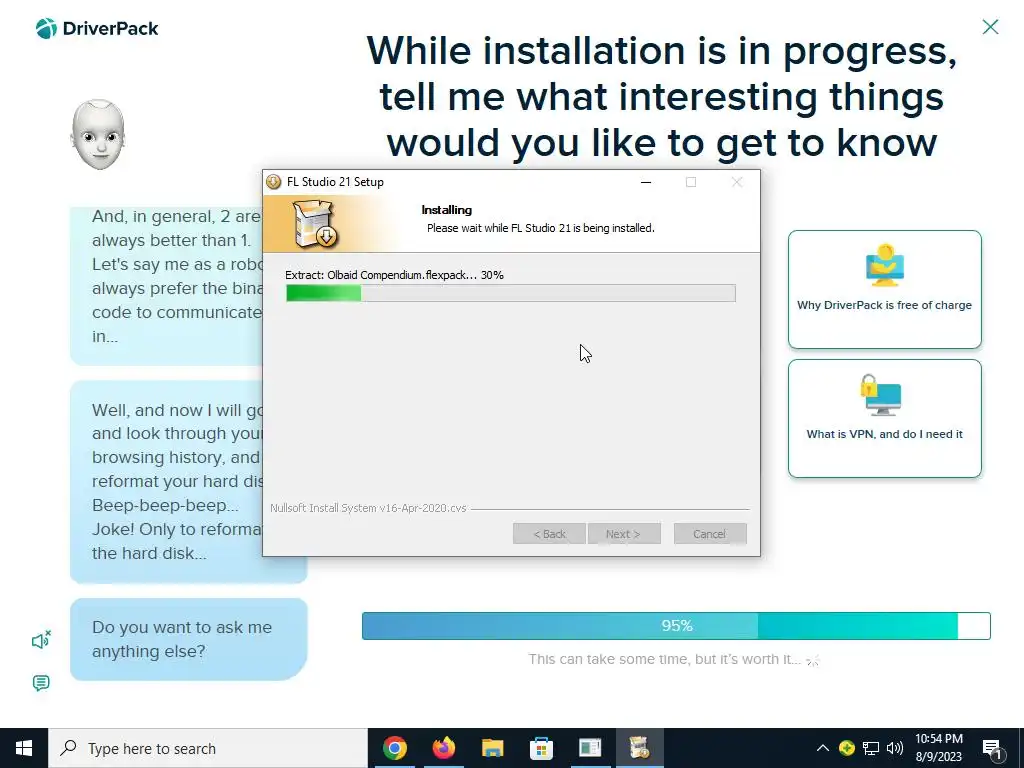The width and height of the screenshot is (1024, 768).
Task: Click the VPN padlock computer illustration
Action: tap(881, 395)
